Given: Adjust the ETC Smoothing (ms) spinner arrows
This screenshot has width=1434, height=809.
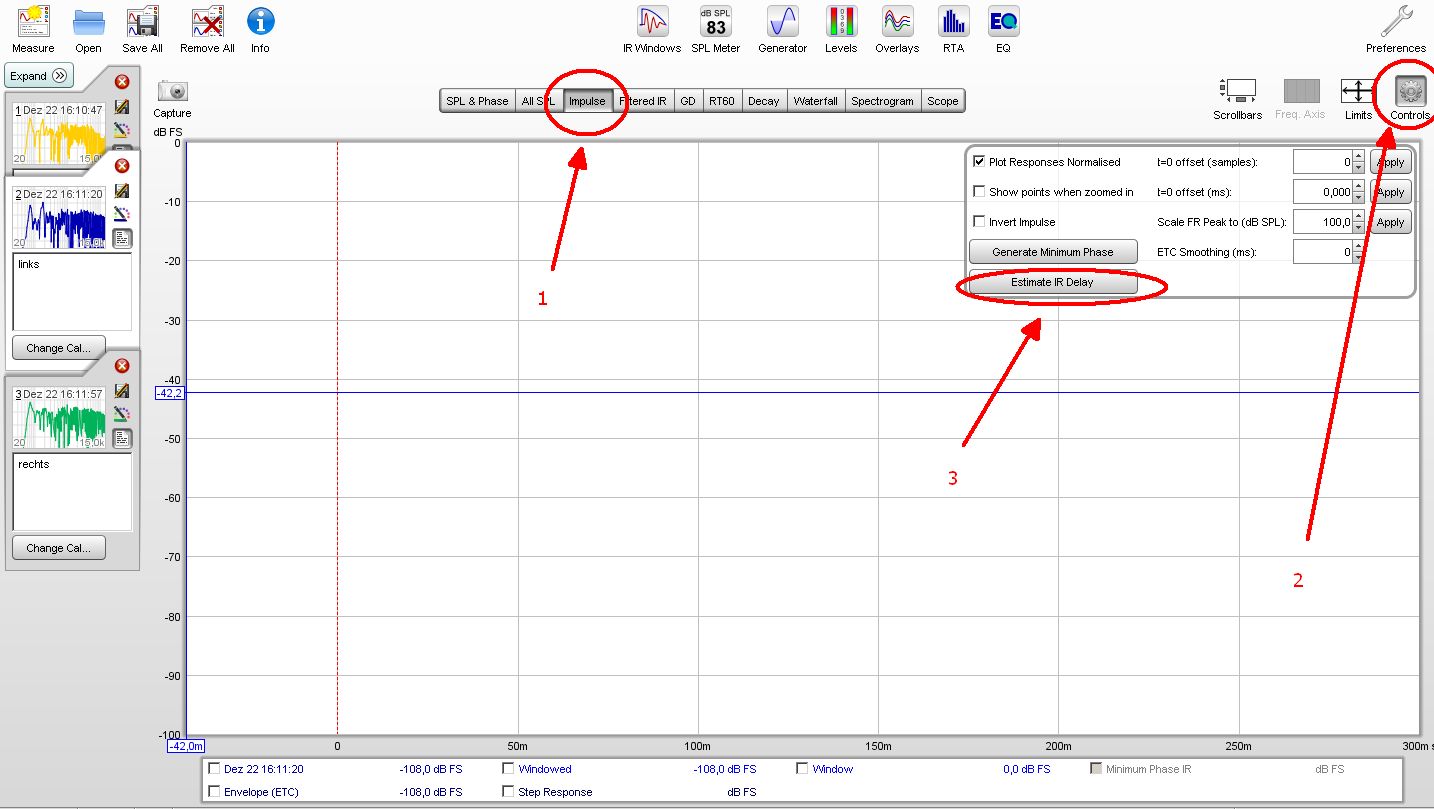Looking at the screenshot, I should coord(1358,252).
